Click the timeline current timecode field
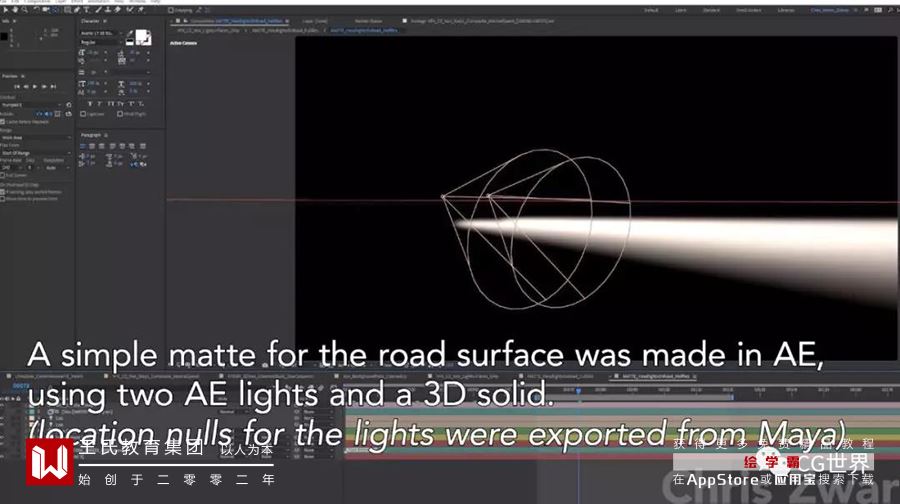The width and height of the screenshot is (900, 504). pos(21,385)
